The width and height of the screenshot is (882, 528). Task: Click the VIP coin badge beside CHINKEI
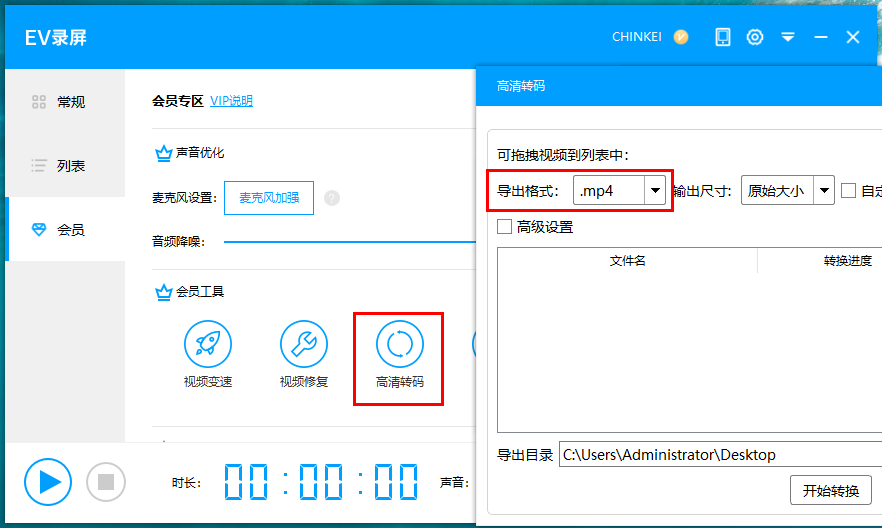click(681, 37)
